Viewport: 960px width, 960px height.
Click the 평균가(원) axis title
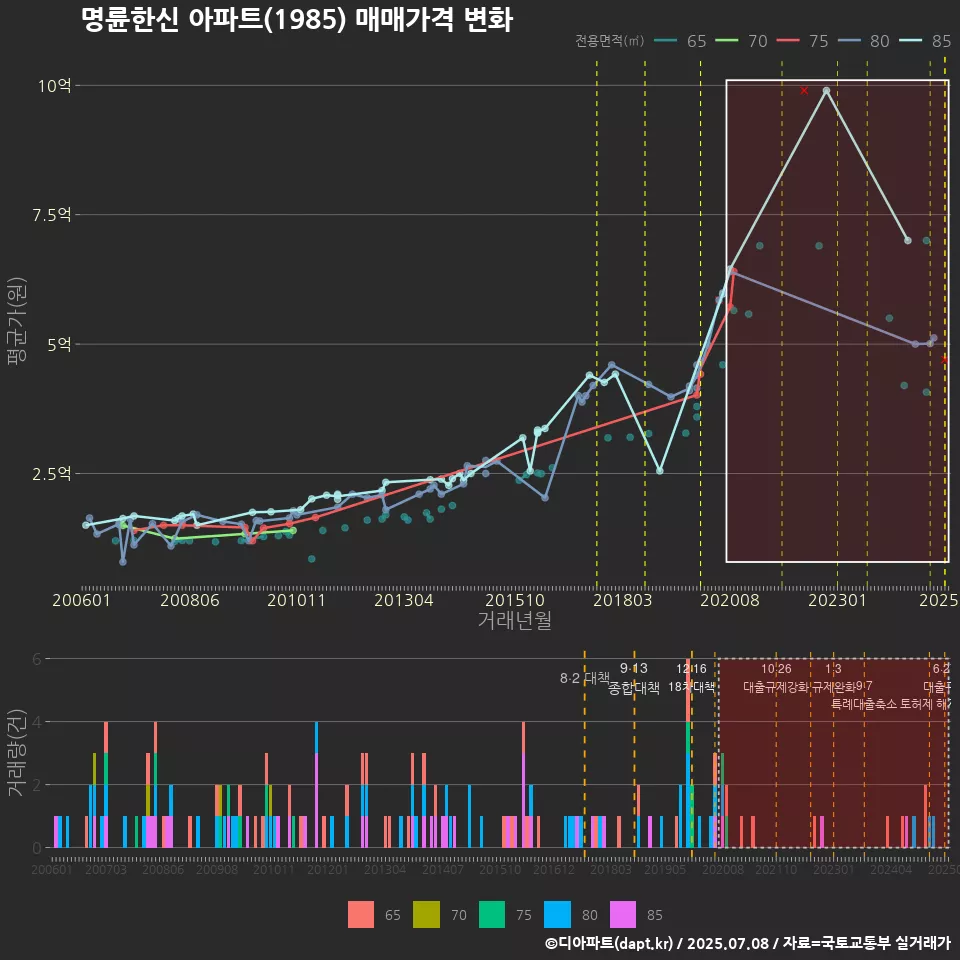[17, 321]
